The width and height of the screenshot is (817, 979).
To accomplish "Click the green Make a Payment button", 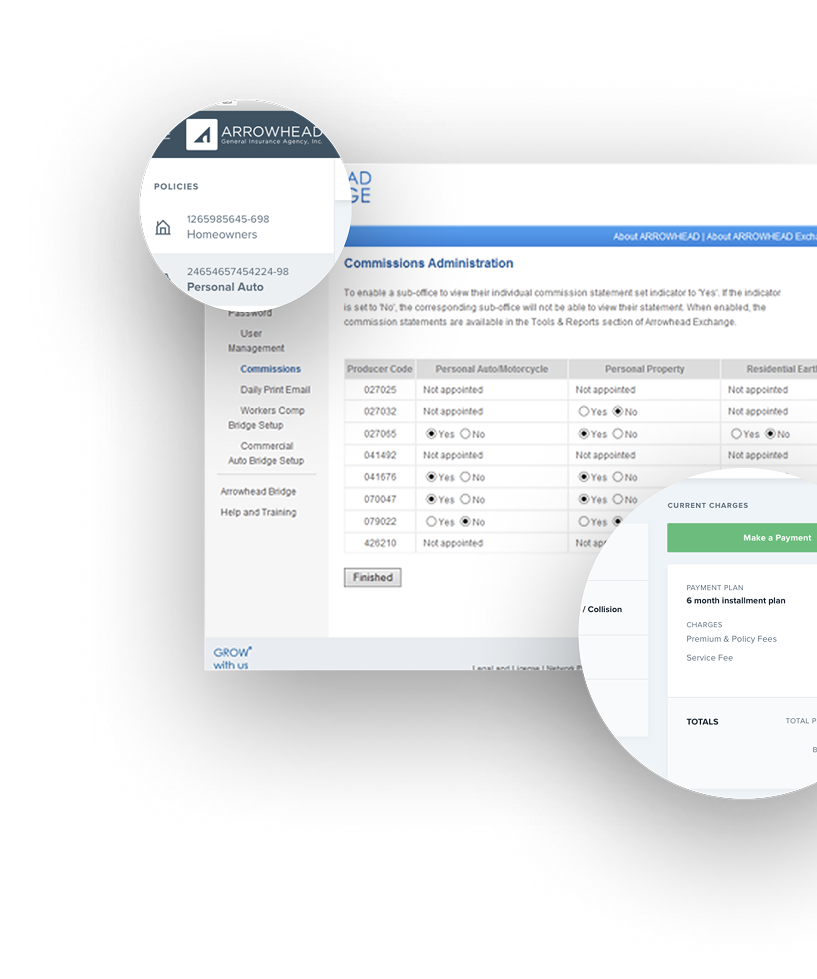I will (x=742, y=538).
